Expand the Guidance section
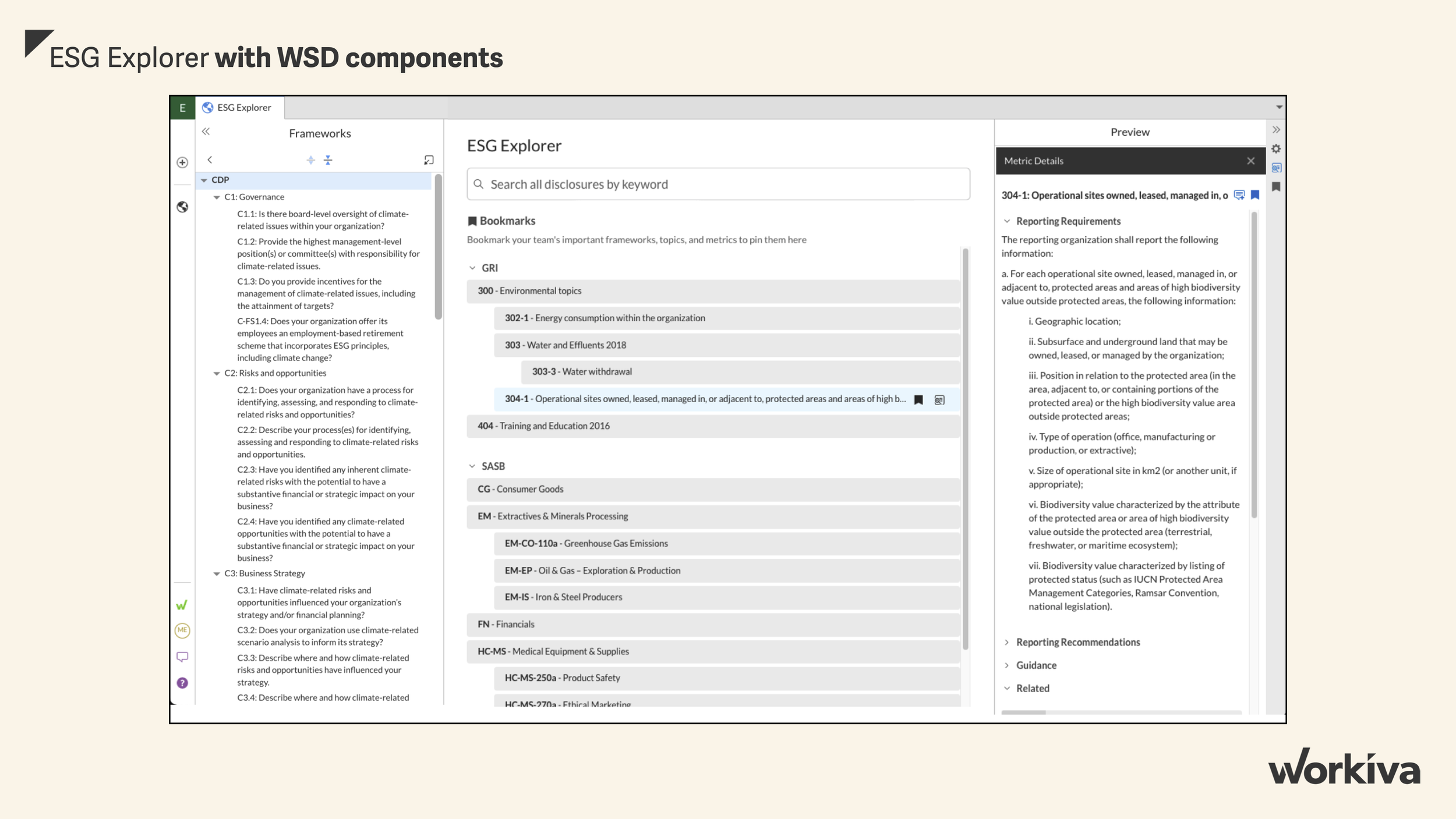Image resolution: width=1456 pixels, height=819 pixels. click(x=1006, y=665)
